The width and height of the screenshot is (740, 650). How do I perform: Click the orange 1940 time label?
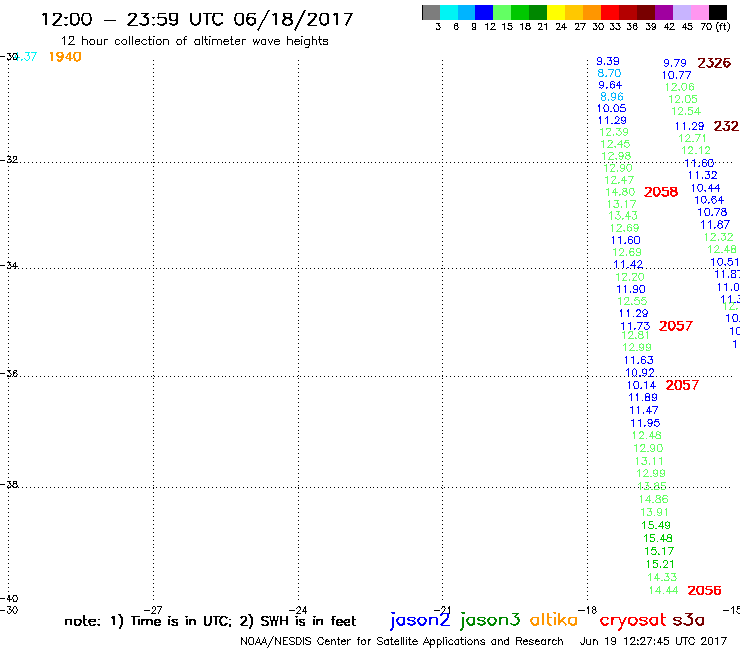click(65, 57)
